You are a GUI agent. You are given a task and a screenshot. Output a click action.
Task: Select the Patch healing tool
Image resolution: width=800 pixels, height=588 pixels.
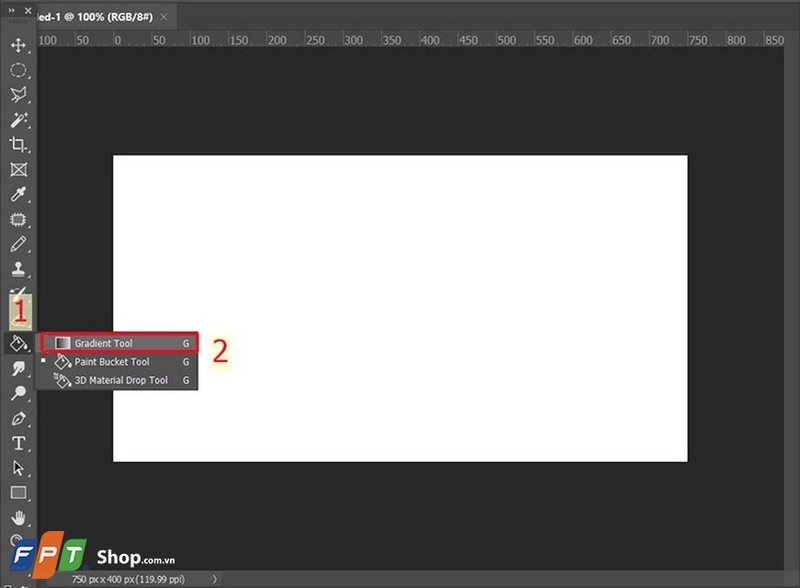(x=18, y=219)
